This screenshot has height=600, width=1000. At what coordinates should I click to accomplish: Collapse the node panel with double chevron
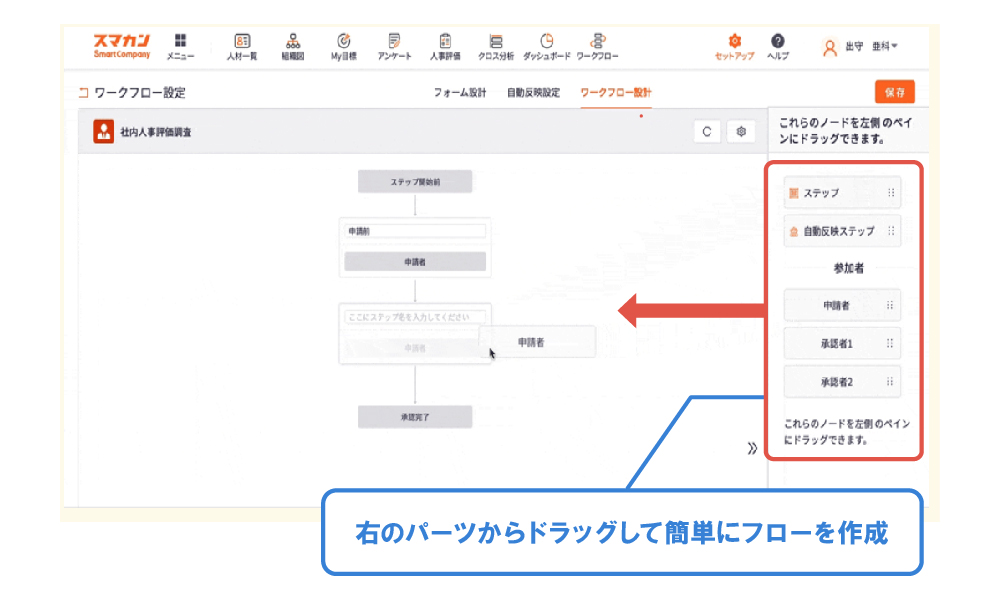(x=752, y=448)
